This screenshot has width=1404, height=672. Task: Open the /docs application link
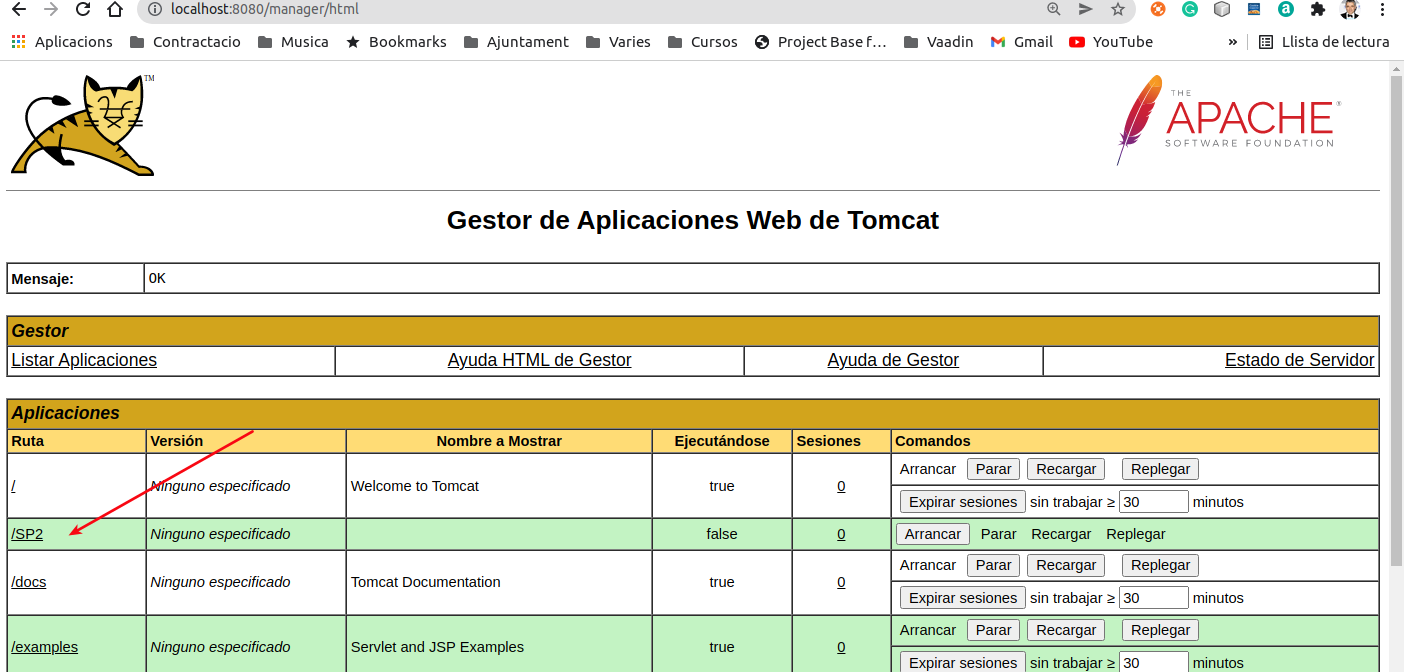(29, 582)
